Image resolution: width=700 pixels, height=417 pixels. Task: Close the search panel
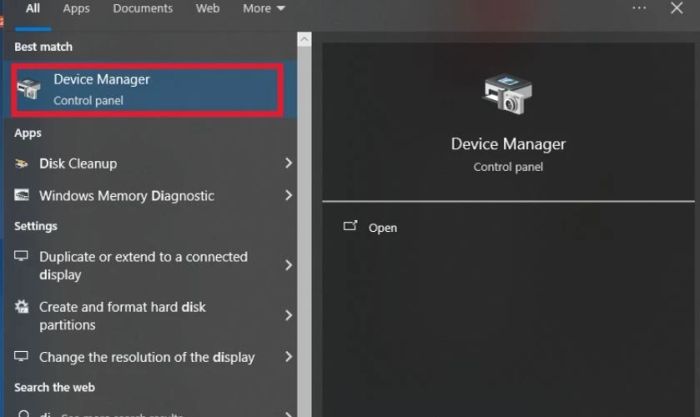tap(676, 8)
